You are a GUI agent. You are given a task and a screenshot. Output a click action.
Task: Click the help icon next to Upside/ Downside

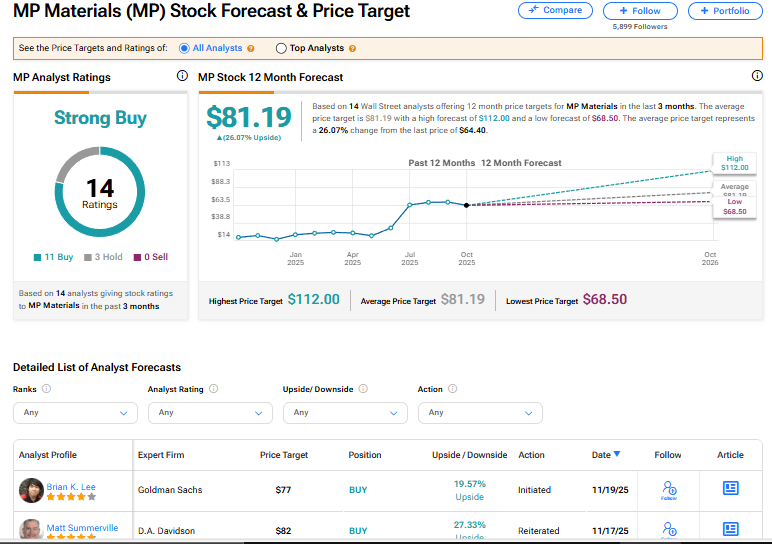[x=363, y=389]
